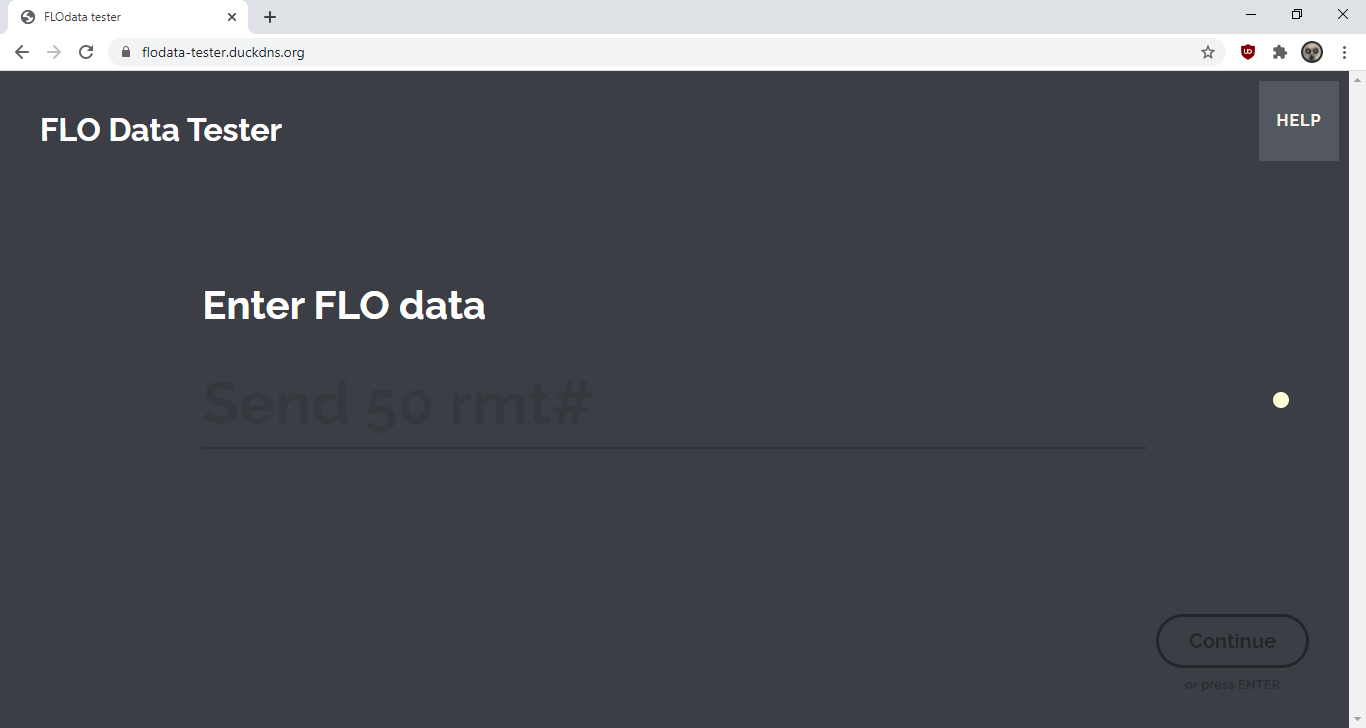Screen dimensions: 1366x728
Task: Open the Chrome three-dot menu
Action: tap(1344, 52)
